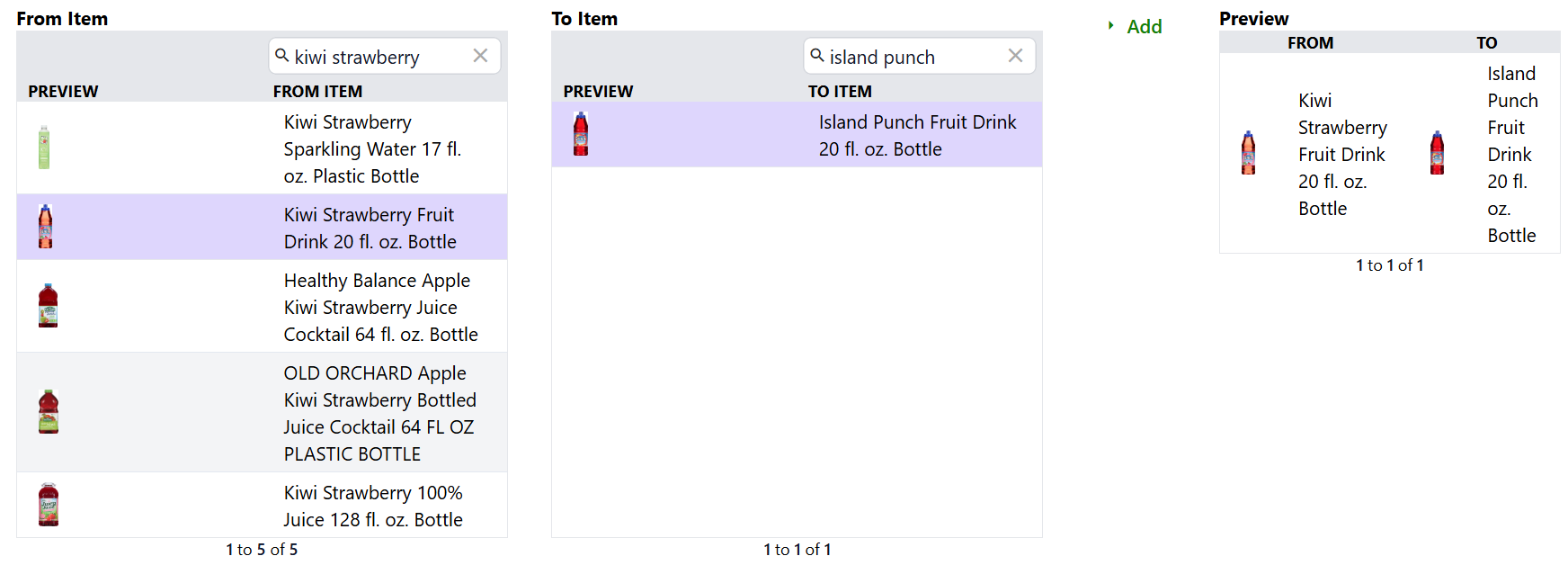The image size is (1568, 565).
Task: Click the island punch search input
Action: [913, 57]
